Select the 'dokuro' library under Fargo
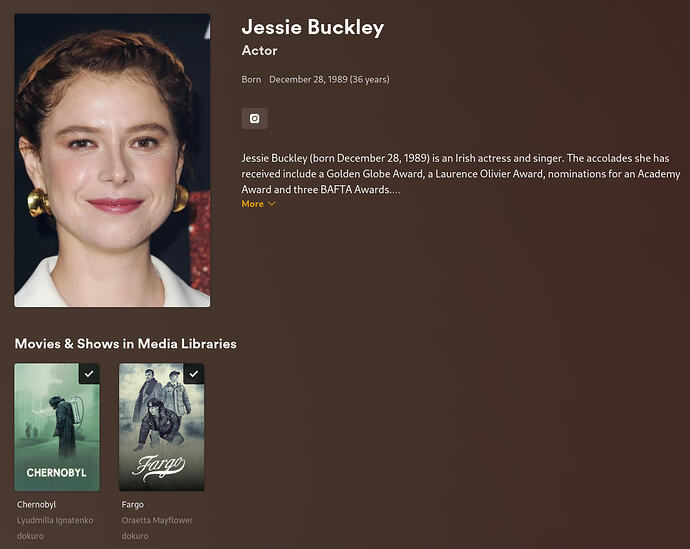Screen dimensions: 690x549 click(x=135, y=536)
